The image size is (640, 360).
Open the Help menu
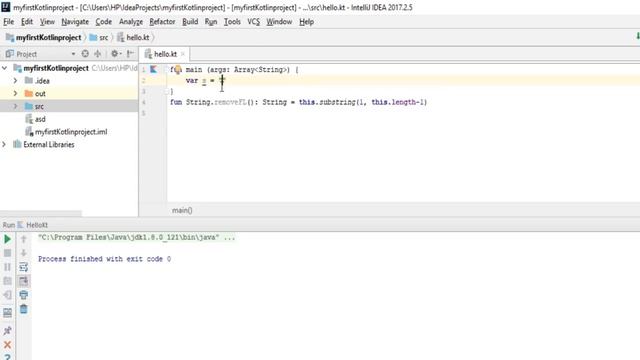coord(307,22)
